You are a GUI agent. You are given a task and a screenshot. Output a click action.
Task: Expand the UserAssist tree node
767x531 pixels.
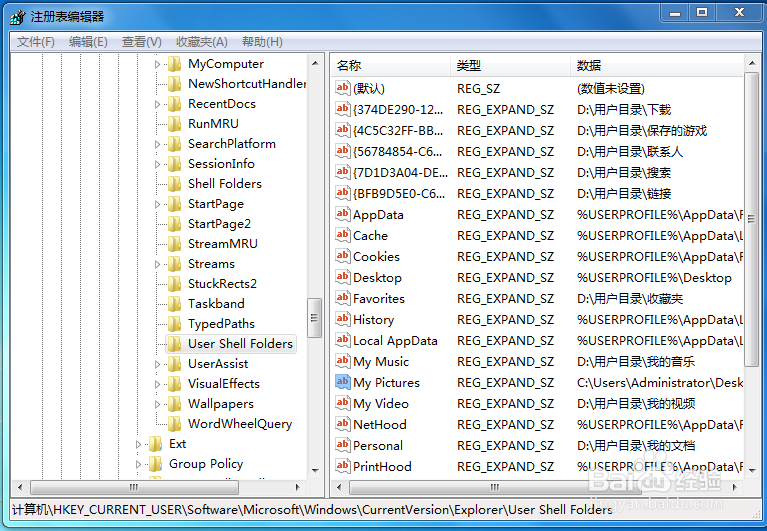[x=157, y=364]
